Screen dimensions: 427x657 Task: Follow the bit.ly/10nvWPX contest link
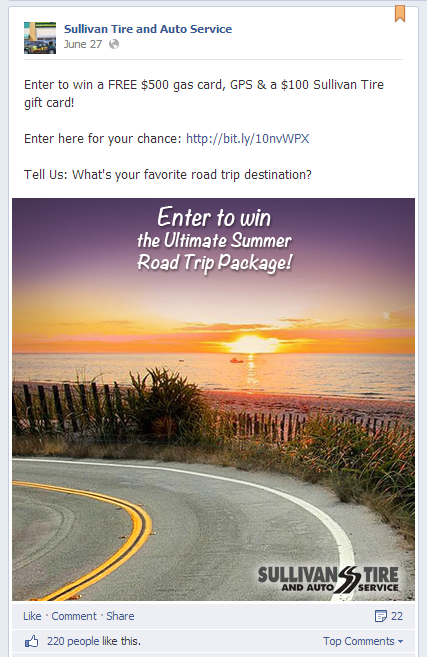tap(248, 139)
